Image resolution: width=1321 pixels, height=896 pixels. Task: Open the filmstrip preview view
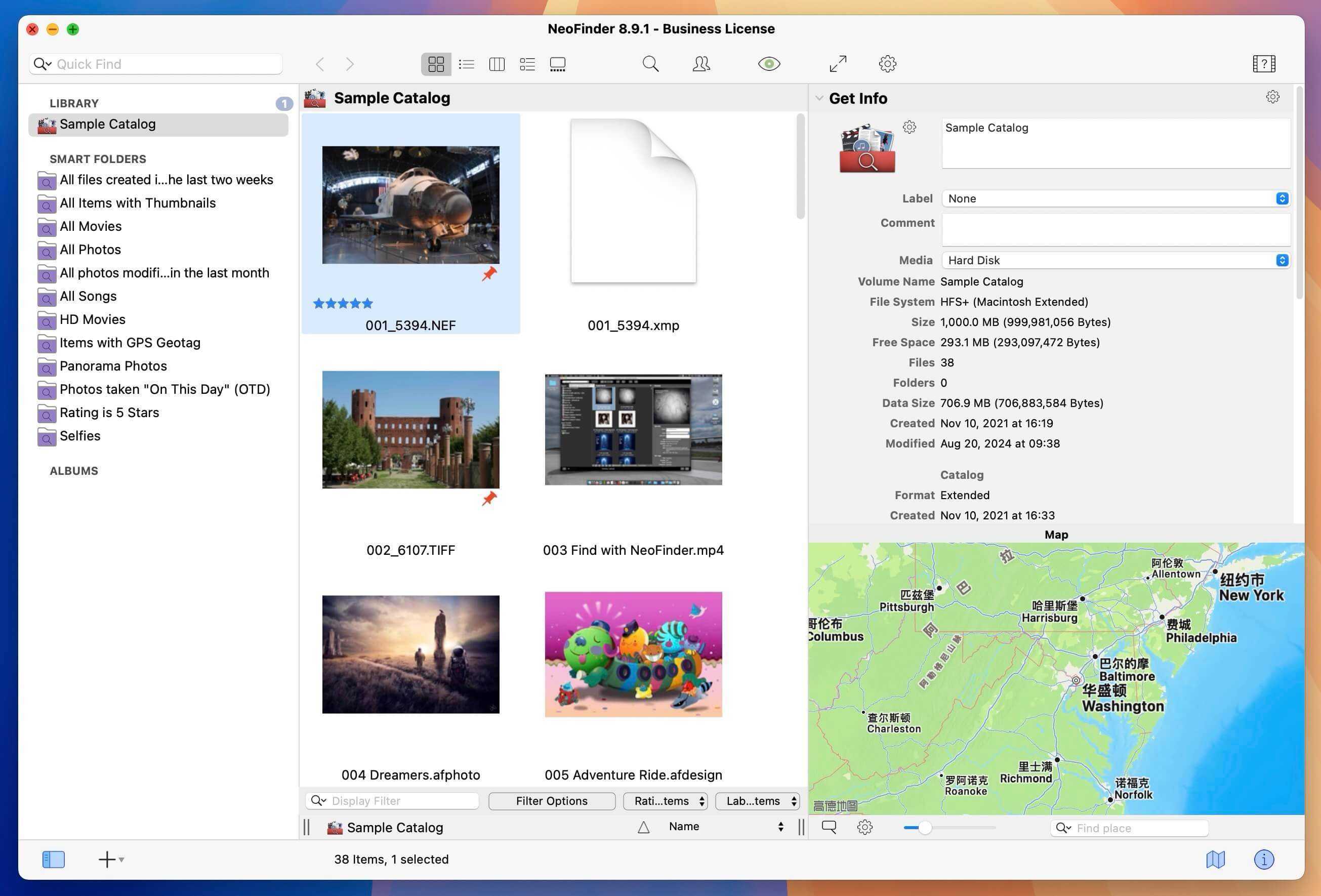tap(558, 64)
